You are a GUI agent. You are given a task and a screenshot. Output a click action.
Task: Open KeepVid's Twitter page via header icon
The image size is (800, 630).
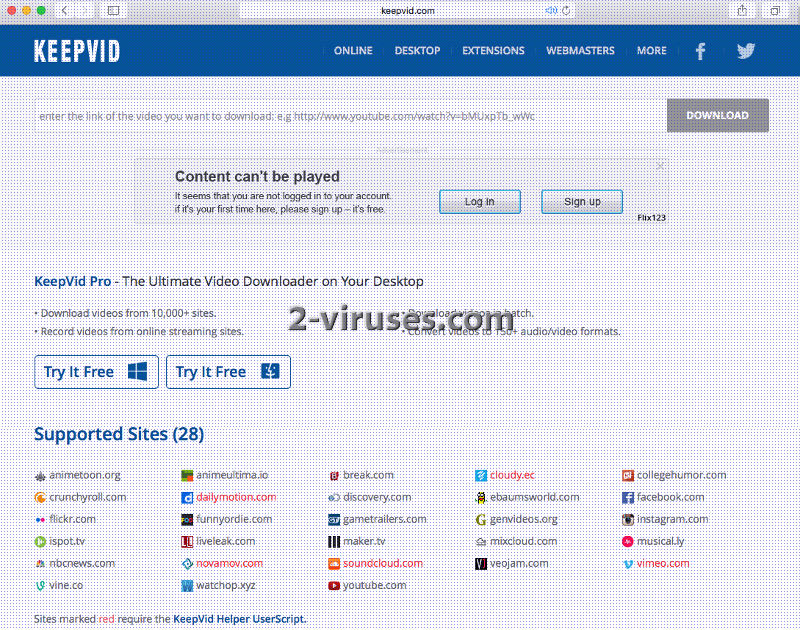[x=746, y=50]
